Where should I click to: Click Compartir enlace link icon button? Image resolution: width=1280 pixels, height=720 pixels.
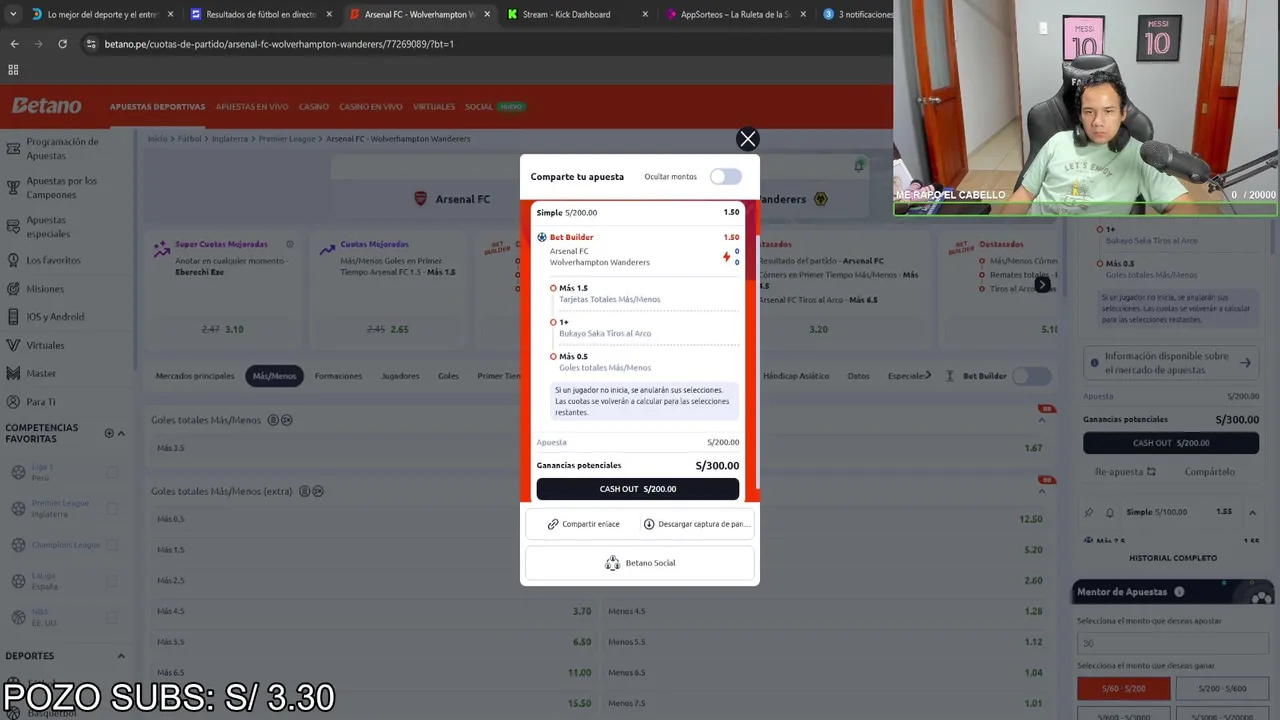(583, 524)
